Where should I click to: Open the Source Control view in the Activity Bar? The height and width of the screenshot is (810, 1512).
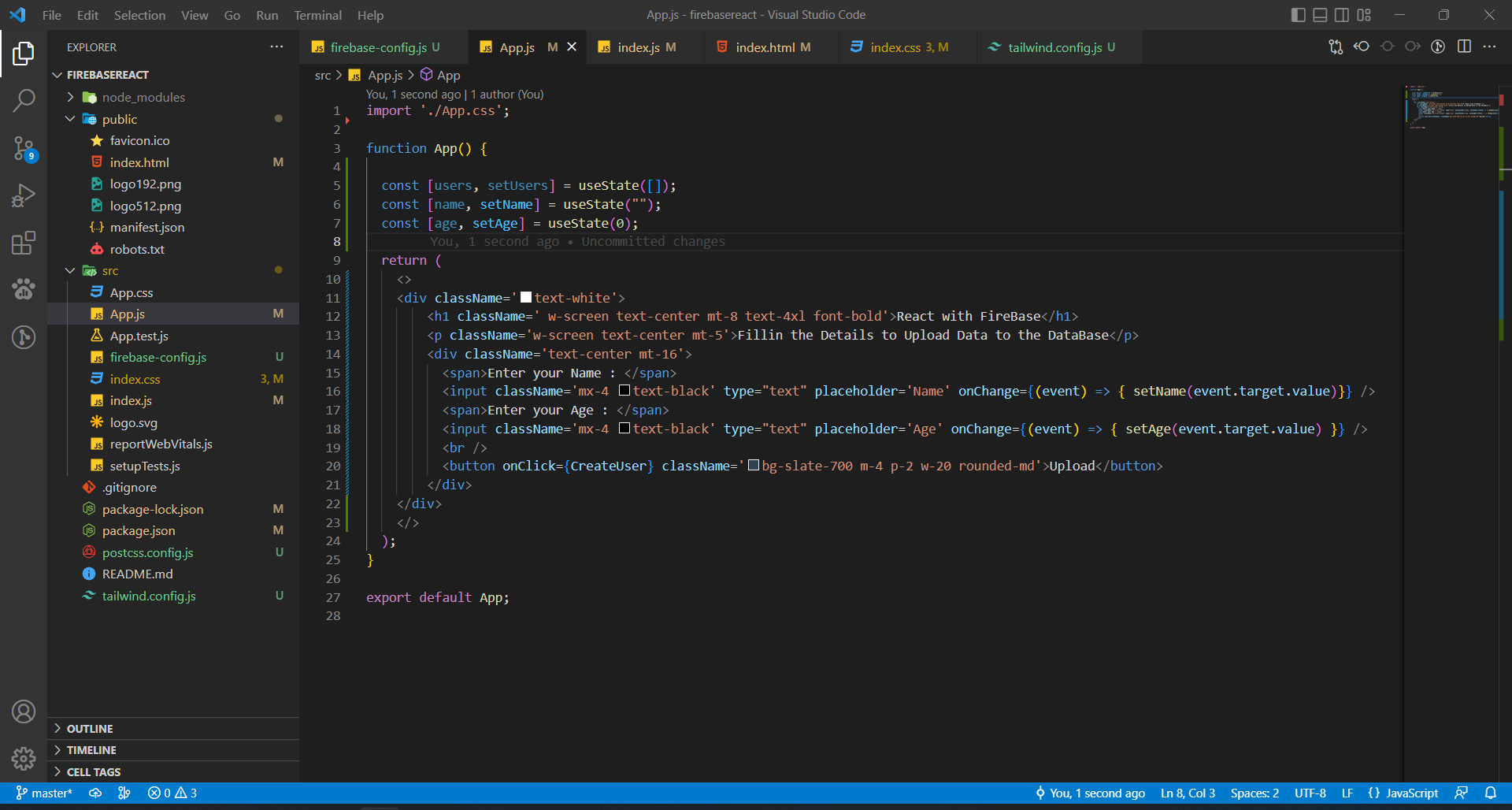(24, 148)
